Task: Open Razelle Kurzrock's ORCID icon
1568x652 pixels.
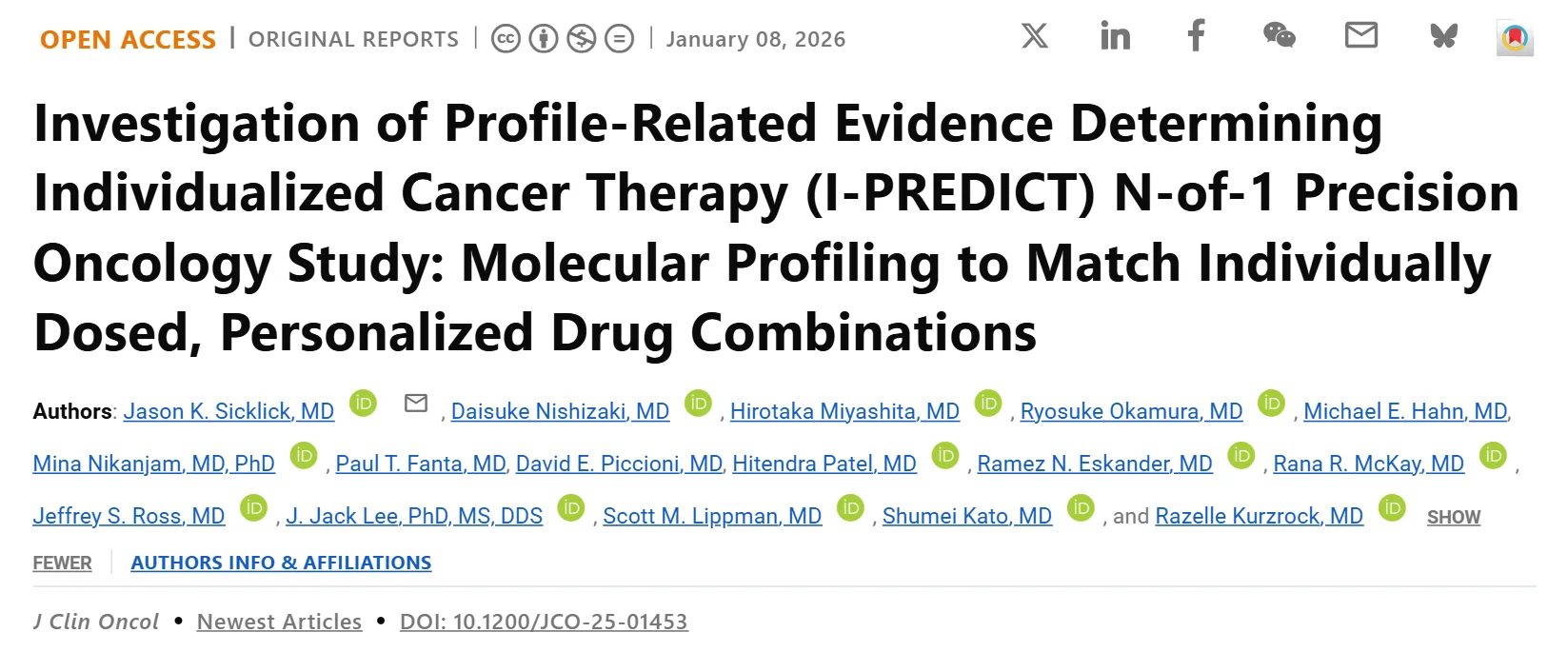Action: pos(1392,508)
